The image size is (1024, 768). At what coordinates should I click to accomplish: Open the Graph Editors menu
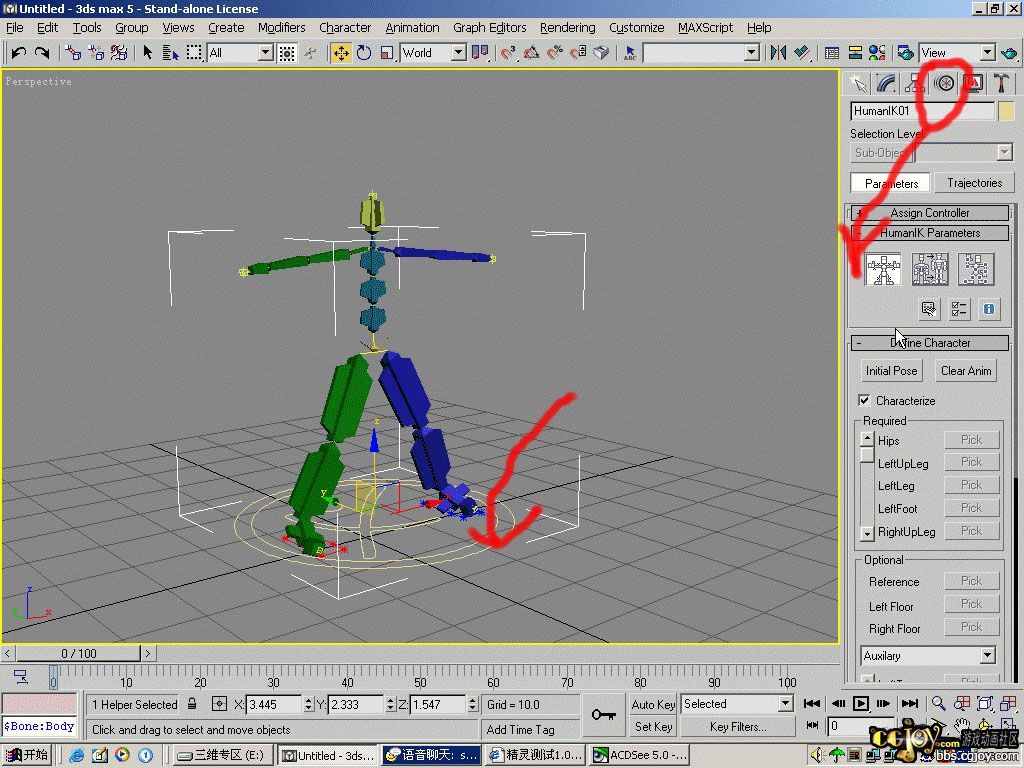click(489, 28)
